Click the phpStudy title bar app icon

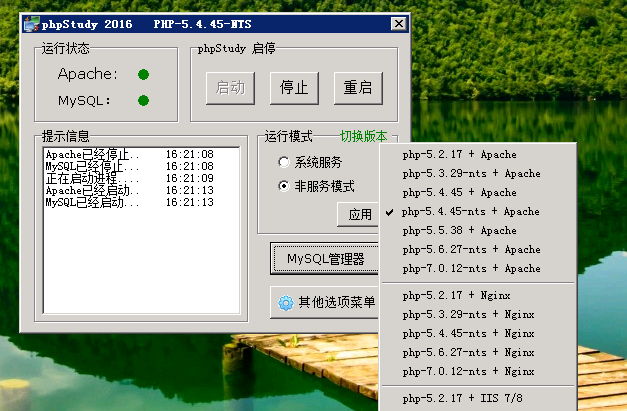pos(32,24)
